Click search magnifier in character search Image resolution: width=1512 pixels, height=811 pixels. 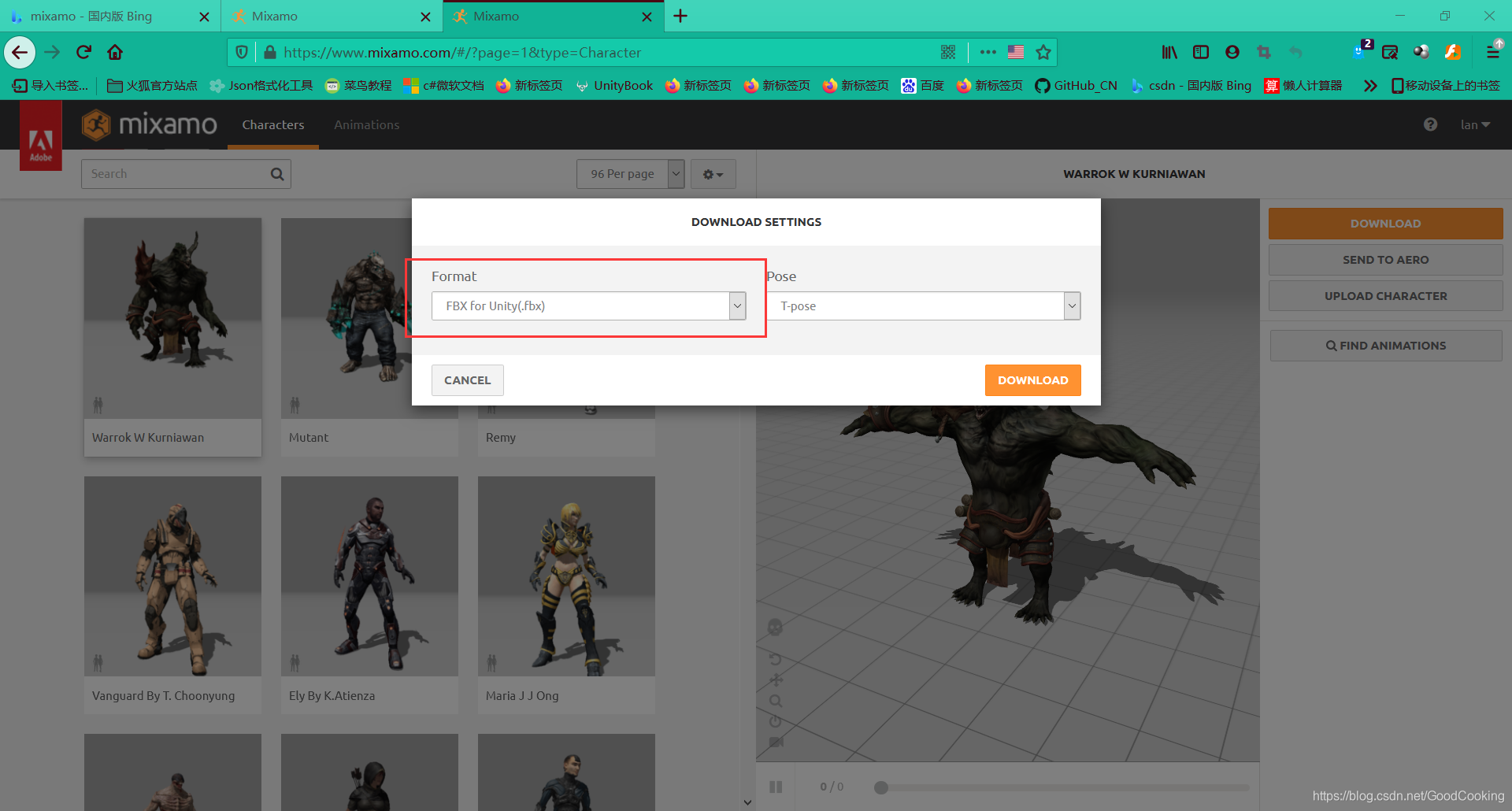tap(277, 174)
